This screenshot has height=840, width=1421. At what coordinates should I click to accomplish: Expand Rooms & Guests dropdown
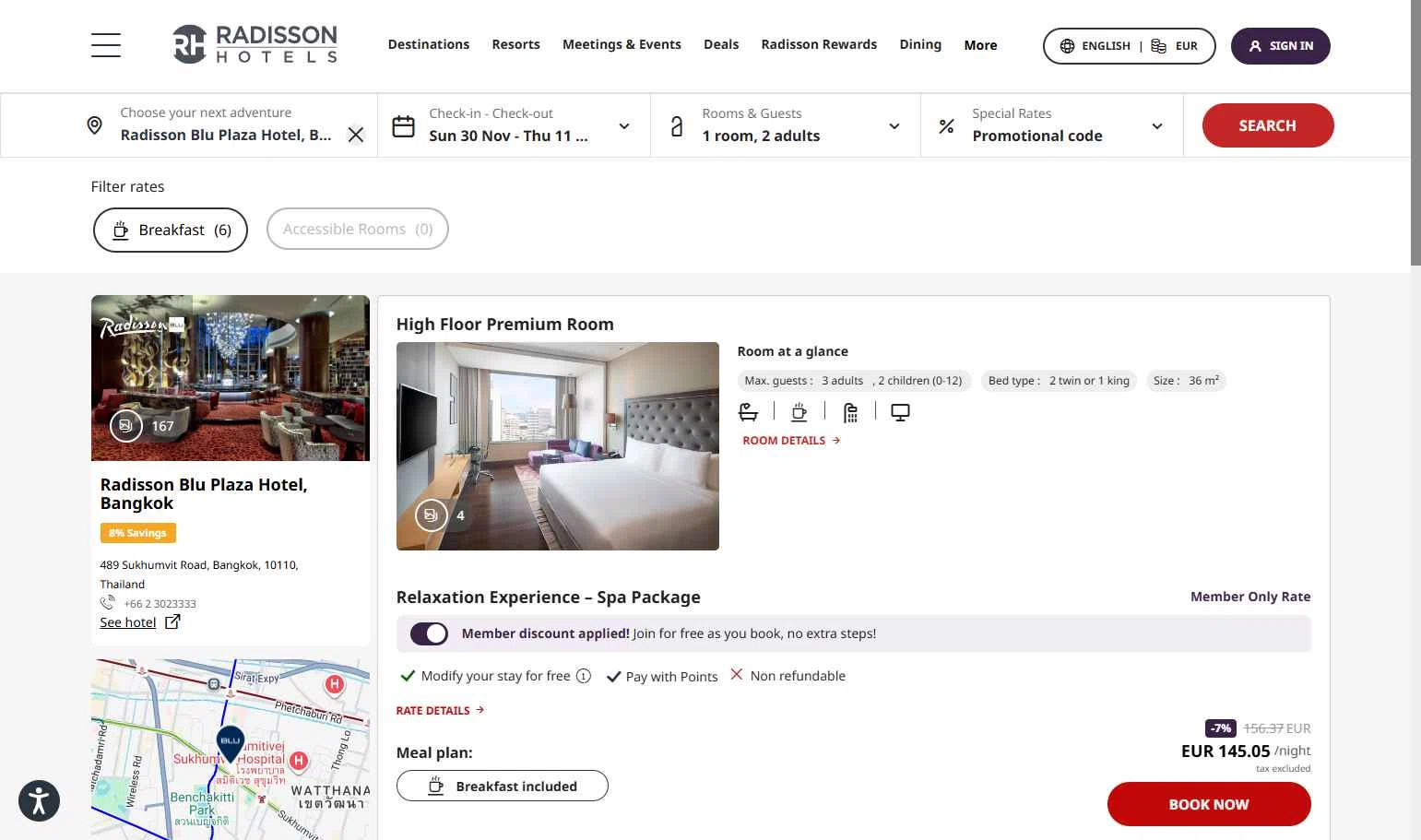point(894,126)
